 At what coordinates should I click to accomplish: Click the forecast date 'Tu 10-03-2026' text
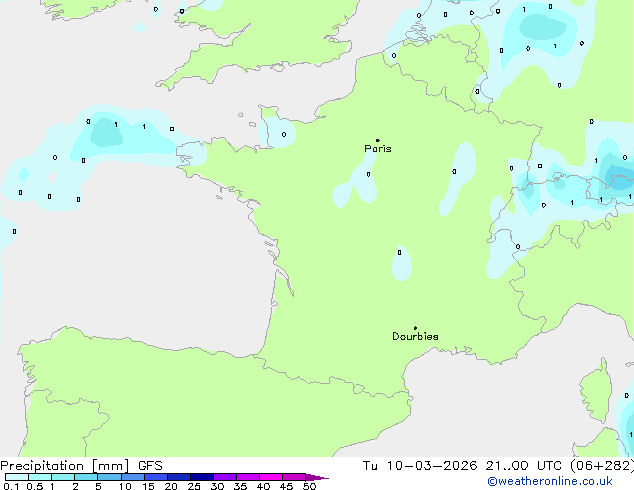tap(420, 466)
